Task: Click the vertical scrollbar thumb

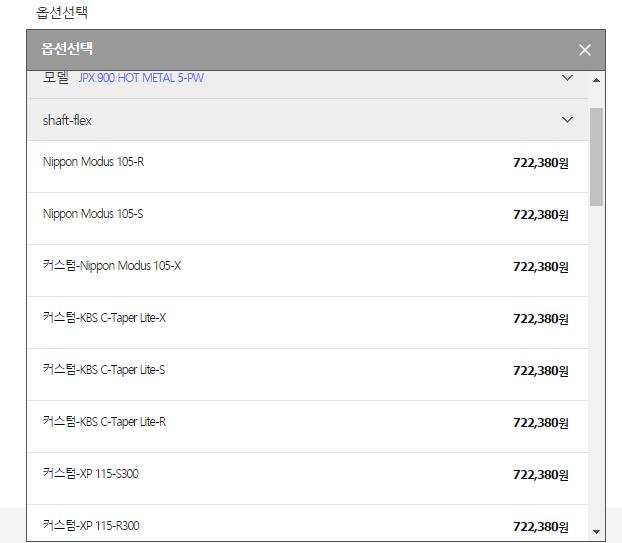Action: pyautogui.click(x=597, y=155)
